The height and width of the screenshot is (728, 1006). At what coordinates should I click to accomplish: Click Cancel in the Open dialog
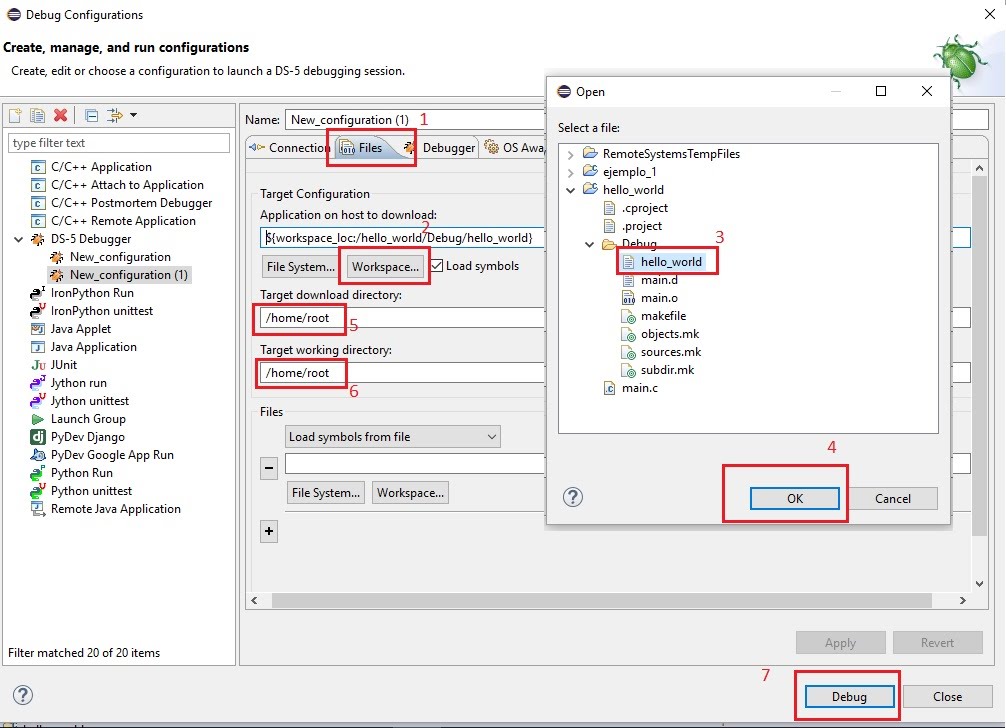(x=892, y=498)
